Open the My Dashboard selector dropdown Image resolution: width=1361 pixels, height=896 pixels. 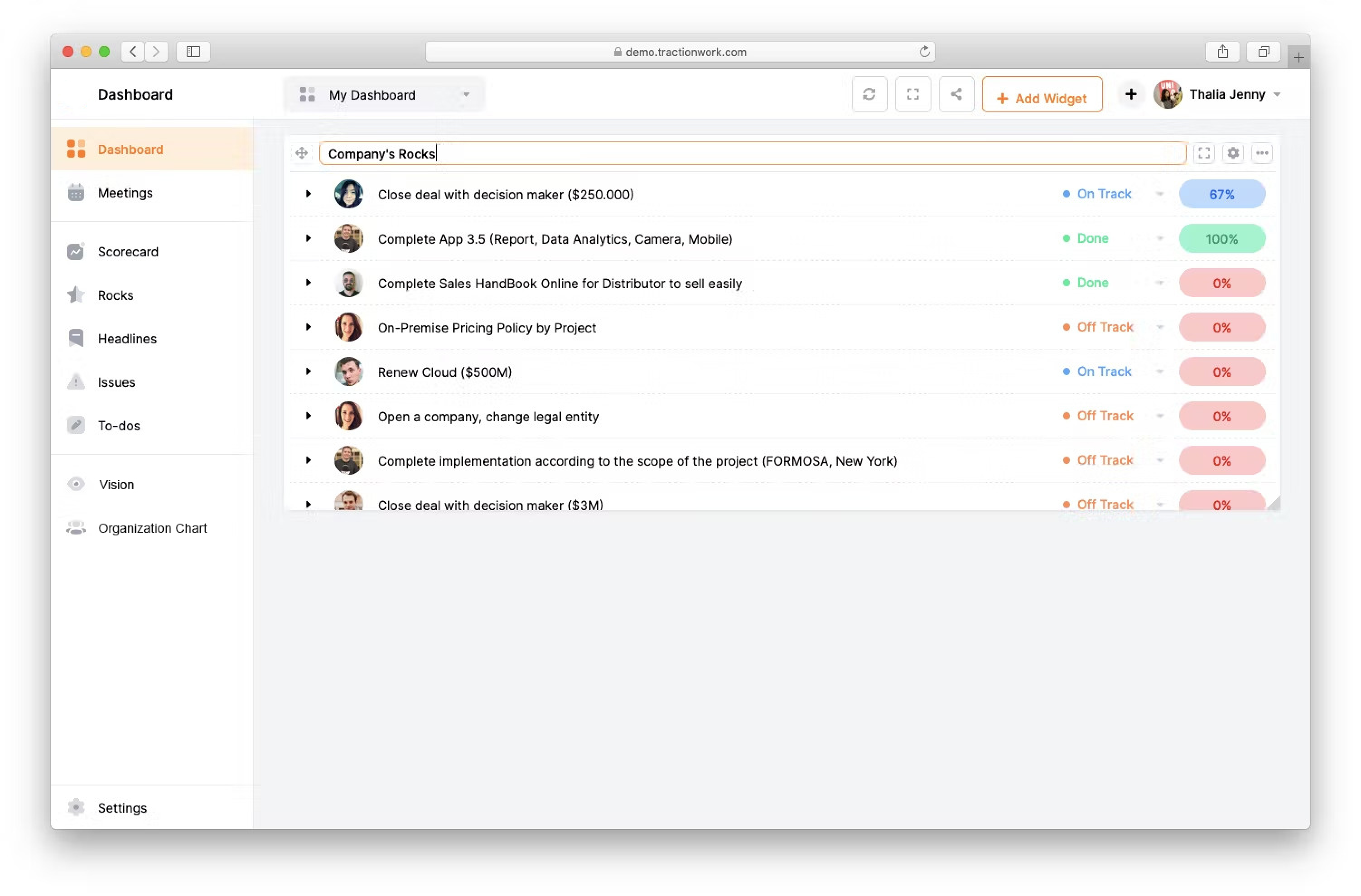(384, 95)
